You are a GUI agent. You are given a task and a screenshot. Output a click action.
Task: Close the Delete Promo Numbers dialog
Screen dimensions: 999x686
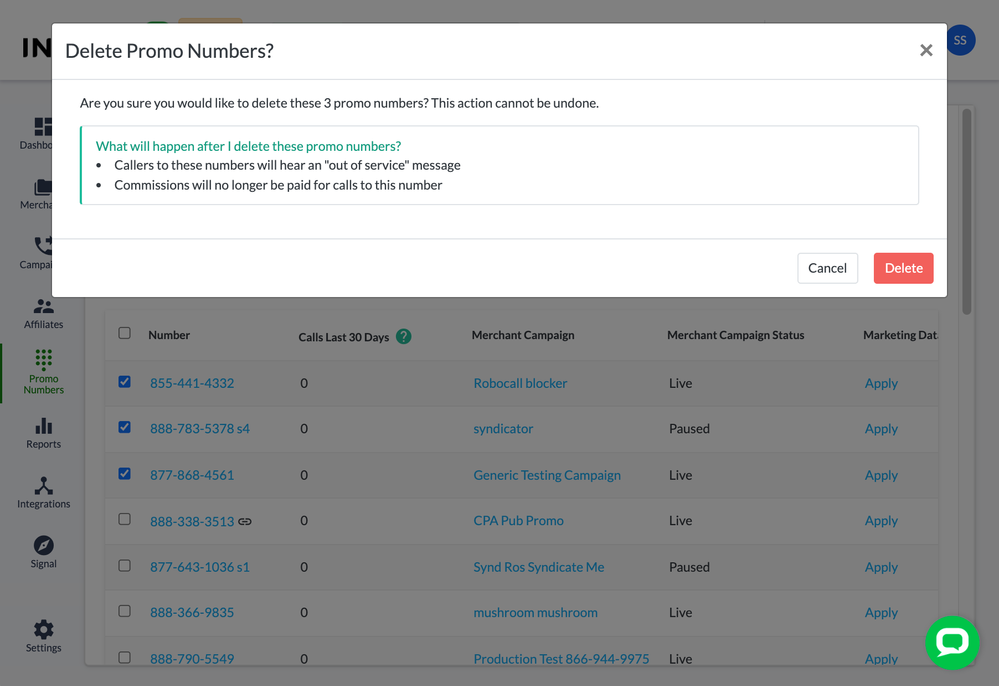tap(926, 50)
